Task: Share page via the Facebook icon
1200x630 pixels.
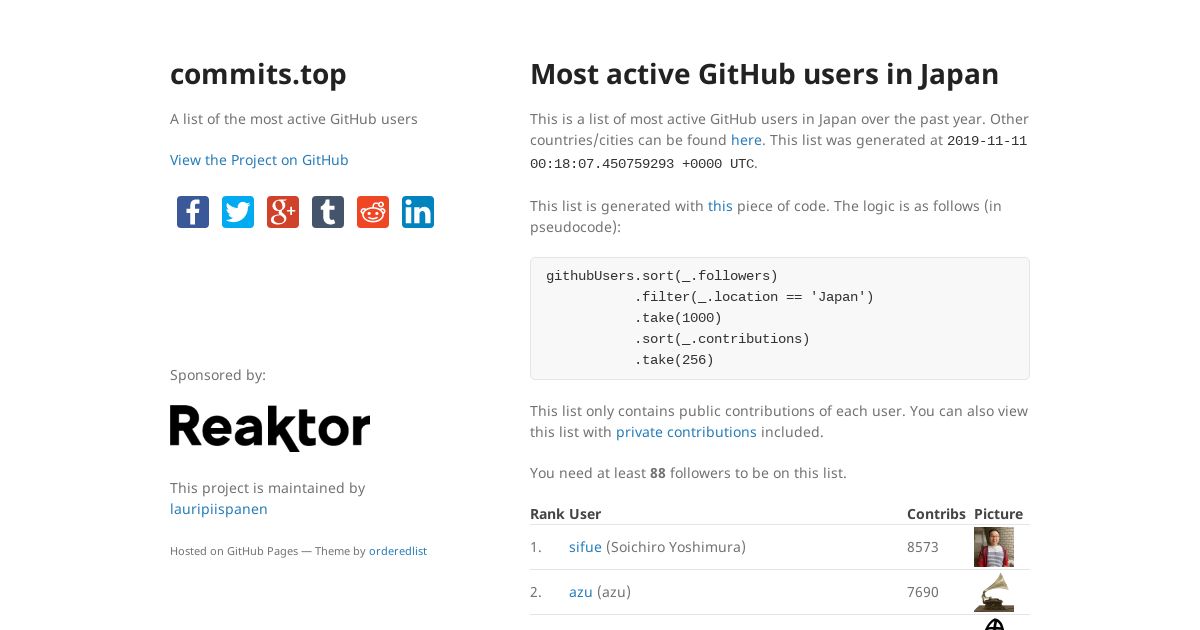Action: tap(193, 212)
